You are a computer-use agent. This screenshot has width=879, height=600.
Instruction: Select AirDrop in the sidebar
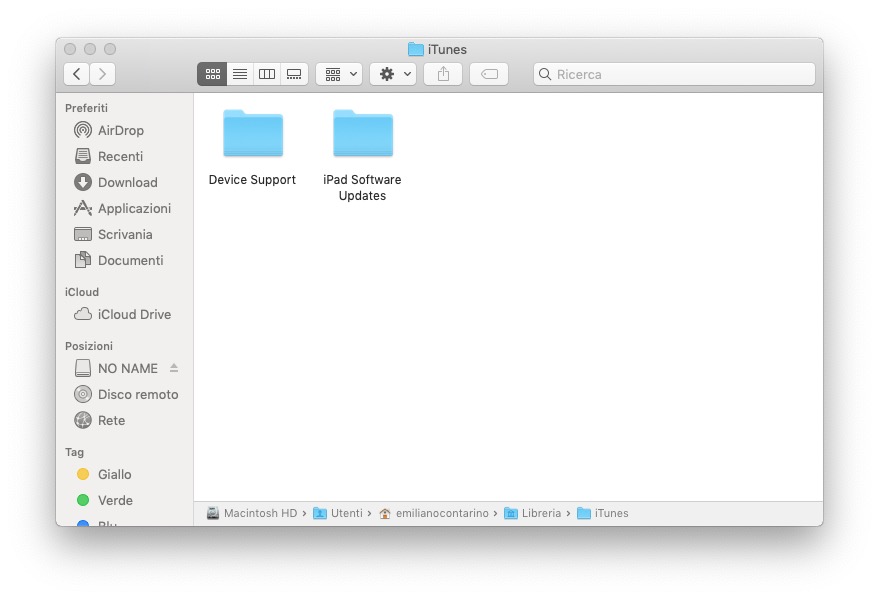(x=115, y=130)
